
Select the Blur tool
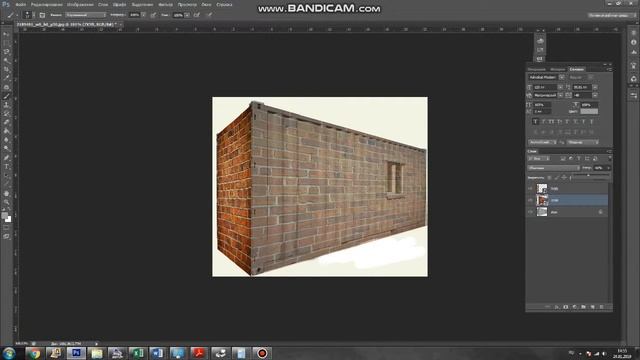[x=7, y=140]
